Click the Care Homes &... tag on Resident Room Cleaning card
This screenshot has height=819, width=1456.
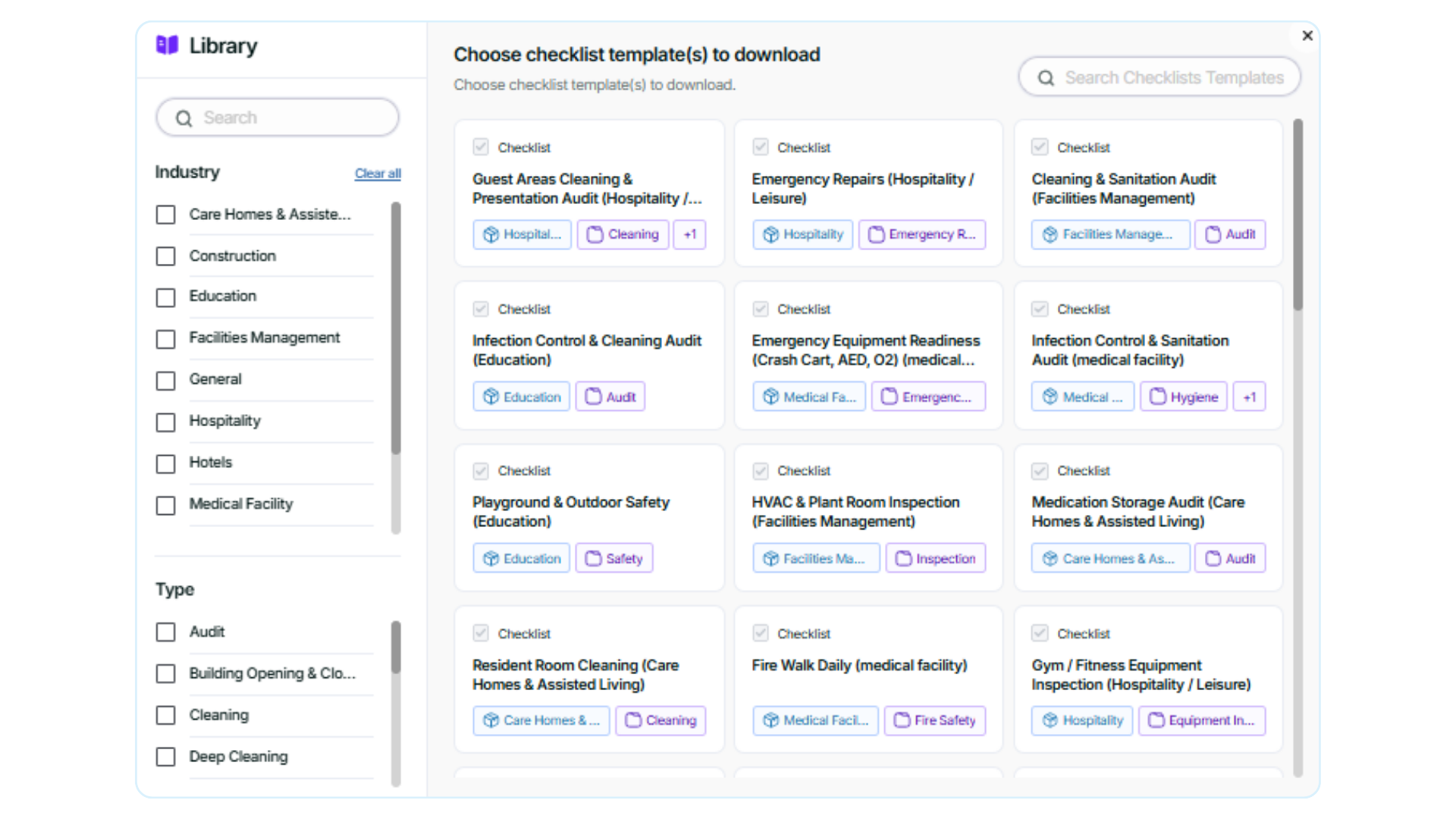point(541,720)
